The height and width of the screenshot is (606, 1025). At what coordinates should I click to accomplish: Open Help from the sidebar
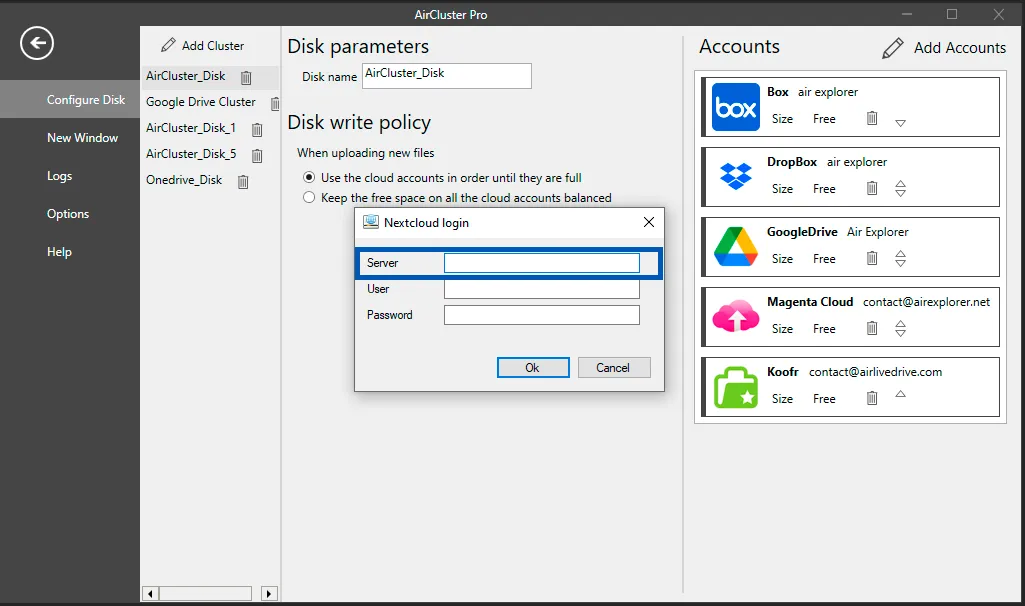click(x=59, y=252)
